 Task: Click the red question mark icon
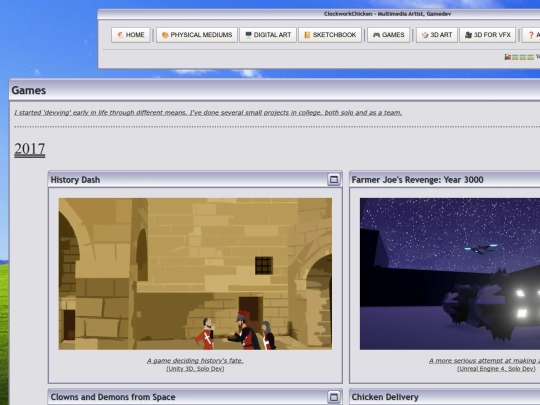click(x=531, y=35)
